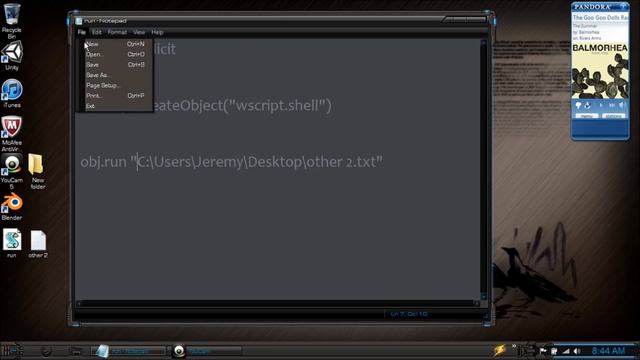Viewport: 640px width, 360px height.
Task: Choose Save from the File menu
Action: coord(115,64)
